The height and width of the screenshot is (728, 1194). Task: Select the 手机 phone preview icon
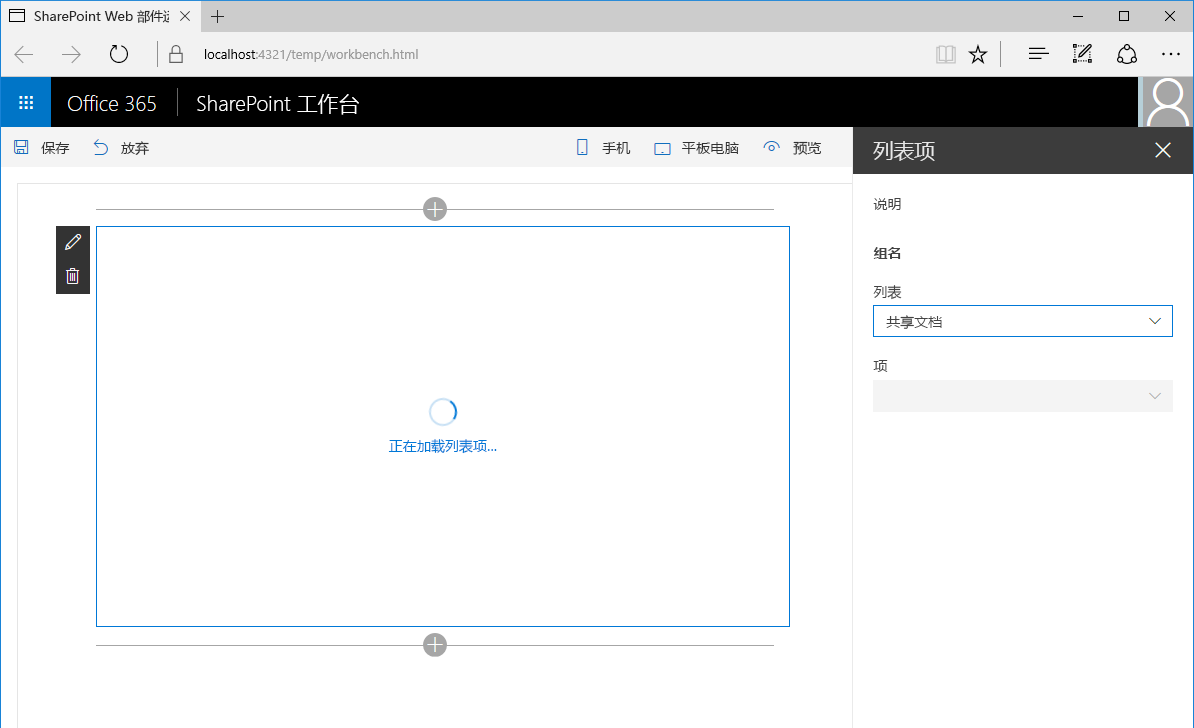tap(582, 146)
